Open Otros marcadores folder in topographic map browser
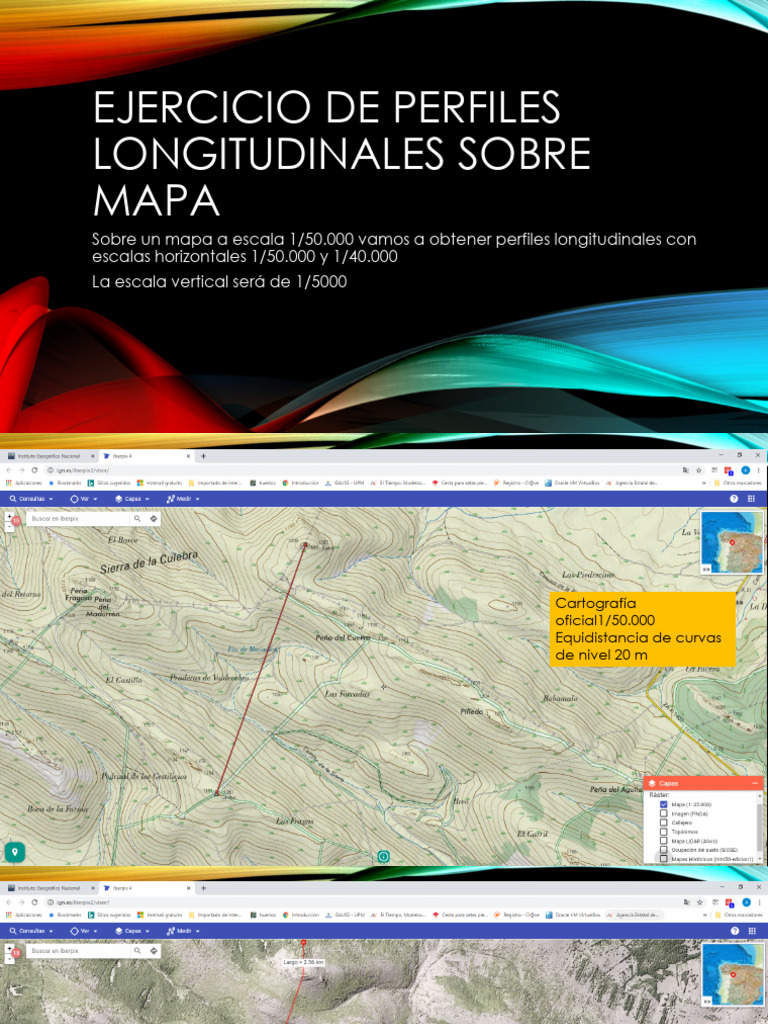Screen dimensions: 768x1024 point(739,483)
